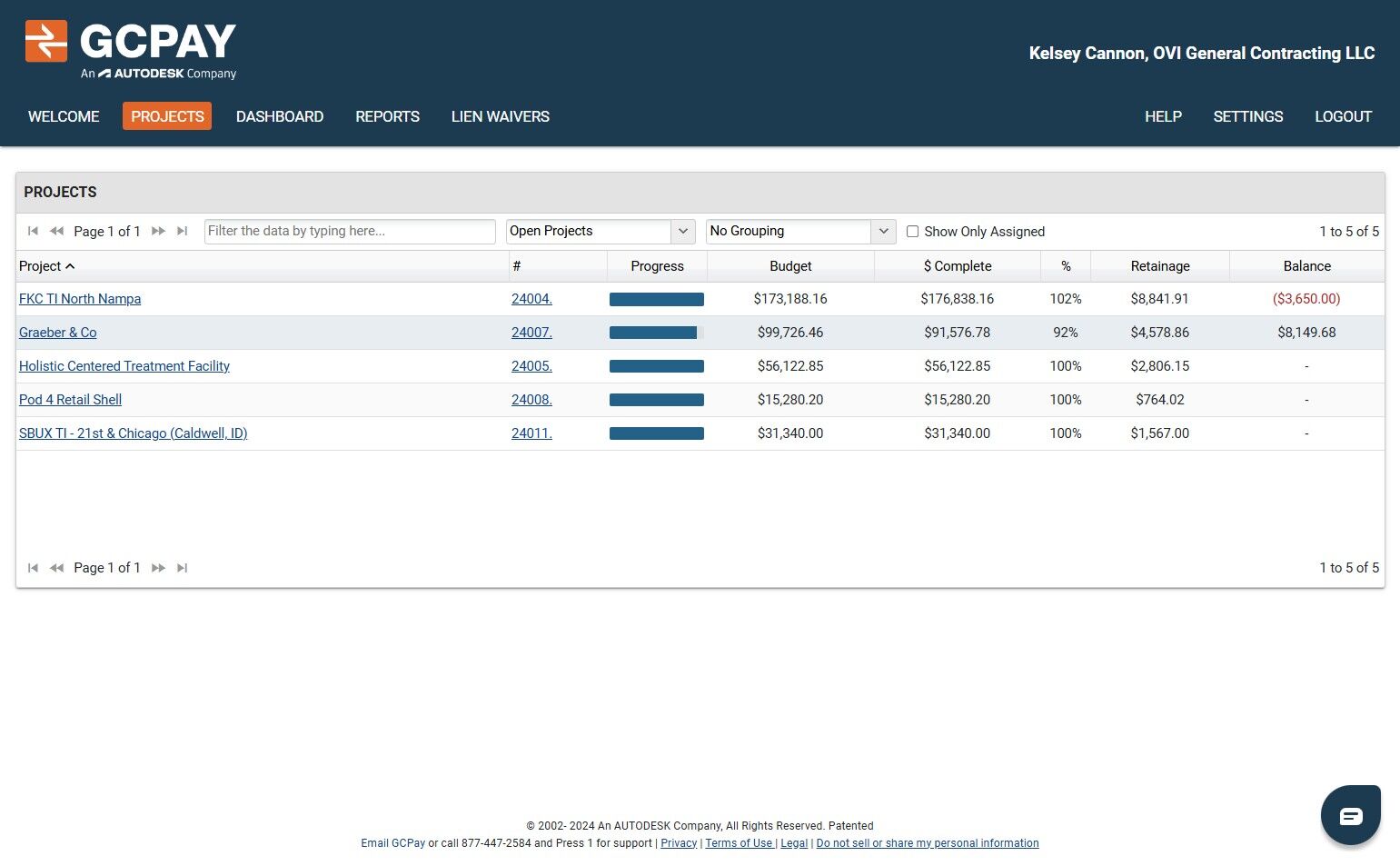Screen dimensions: 1400x866
Task: Jump to last page in top pager
Action: [182, 231]
